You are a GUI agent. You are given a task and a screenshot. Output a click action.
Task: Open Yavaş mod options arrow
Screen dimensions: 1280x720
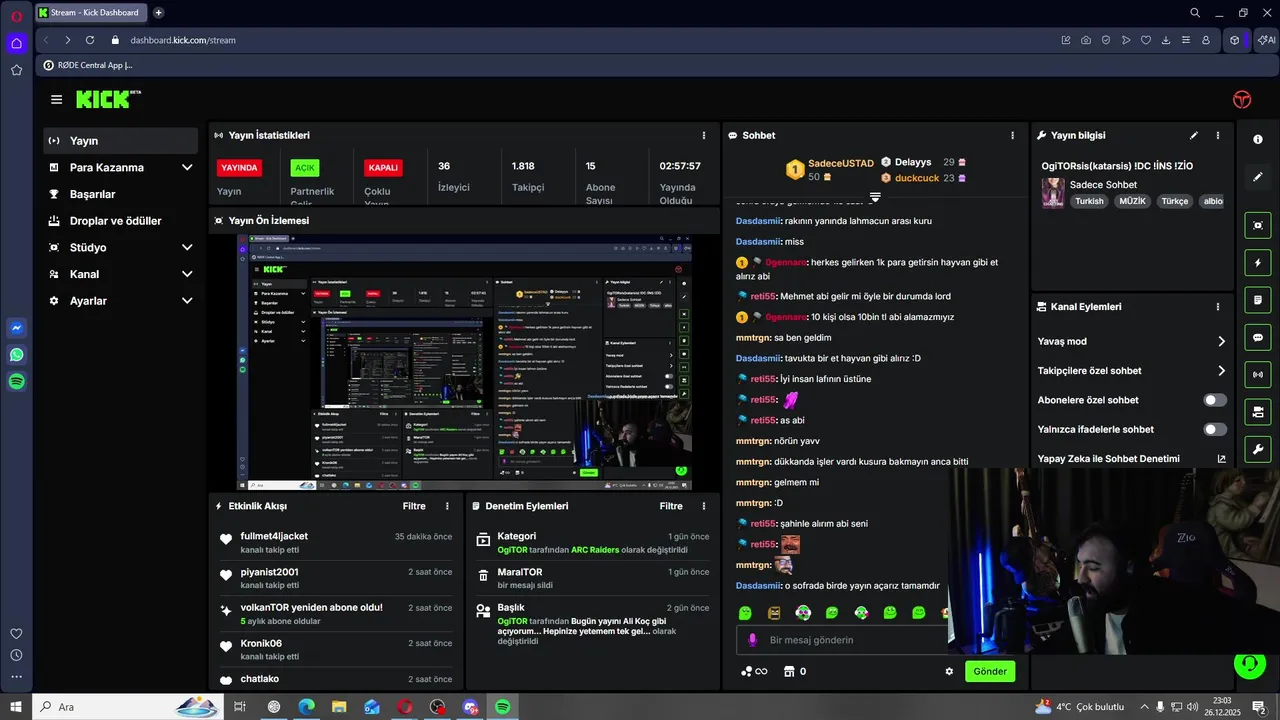coord(1221,341)
